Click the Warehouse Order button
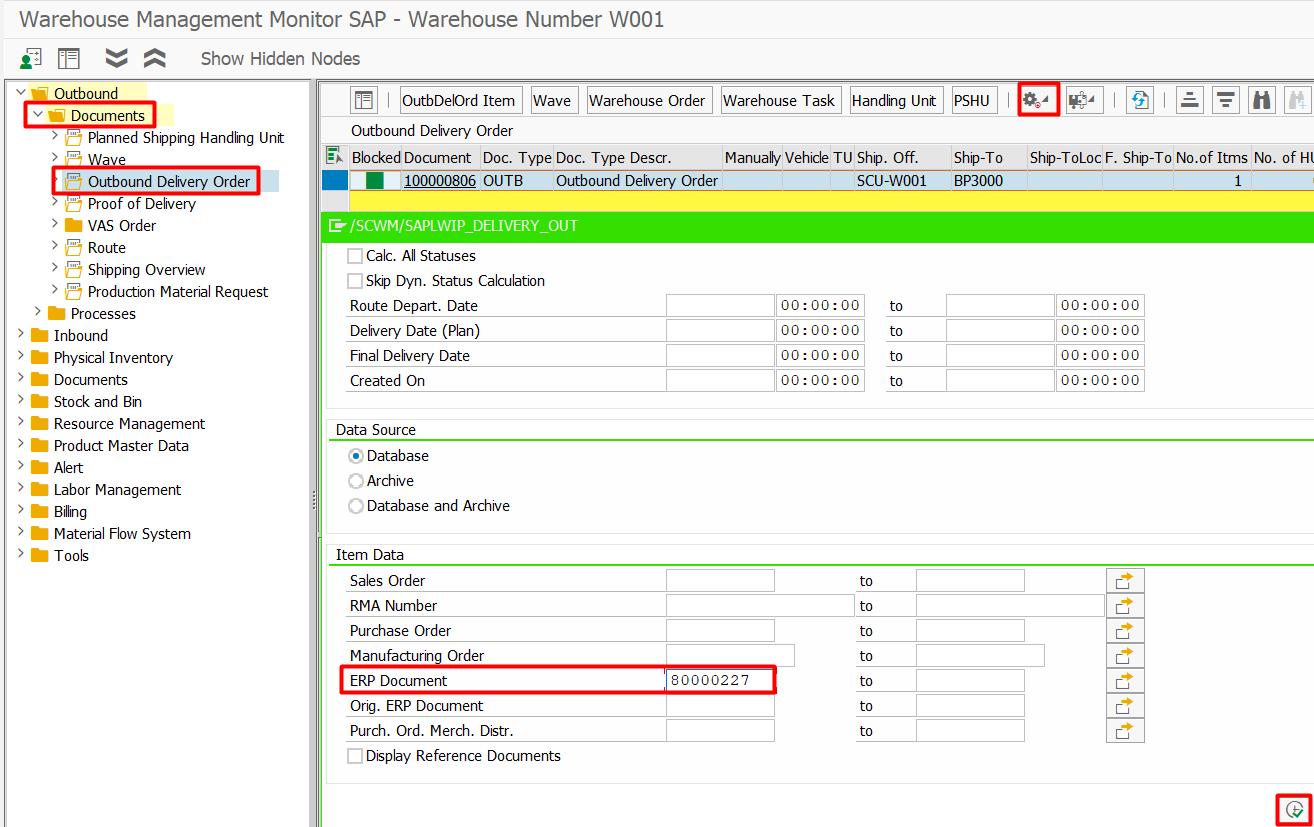 (x=647, y=100)
